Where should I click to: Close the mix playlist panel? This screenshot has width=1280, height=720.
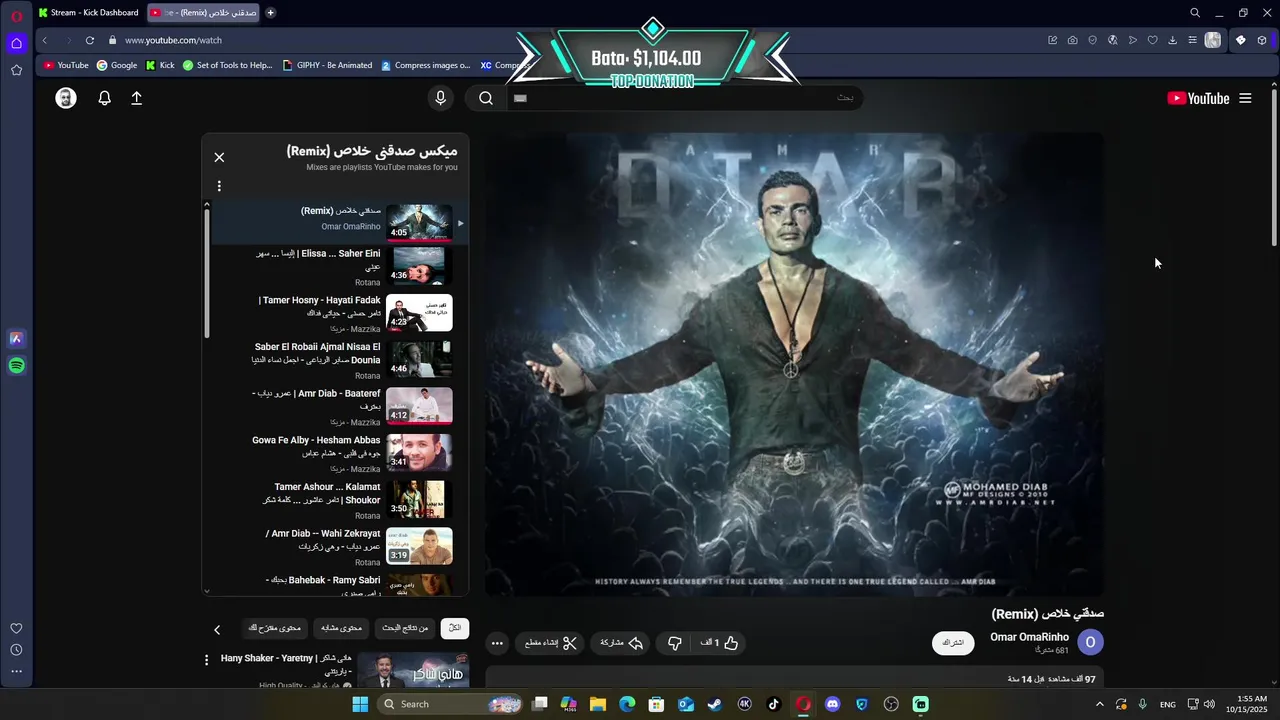click(219, 157)
